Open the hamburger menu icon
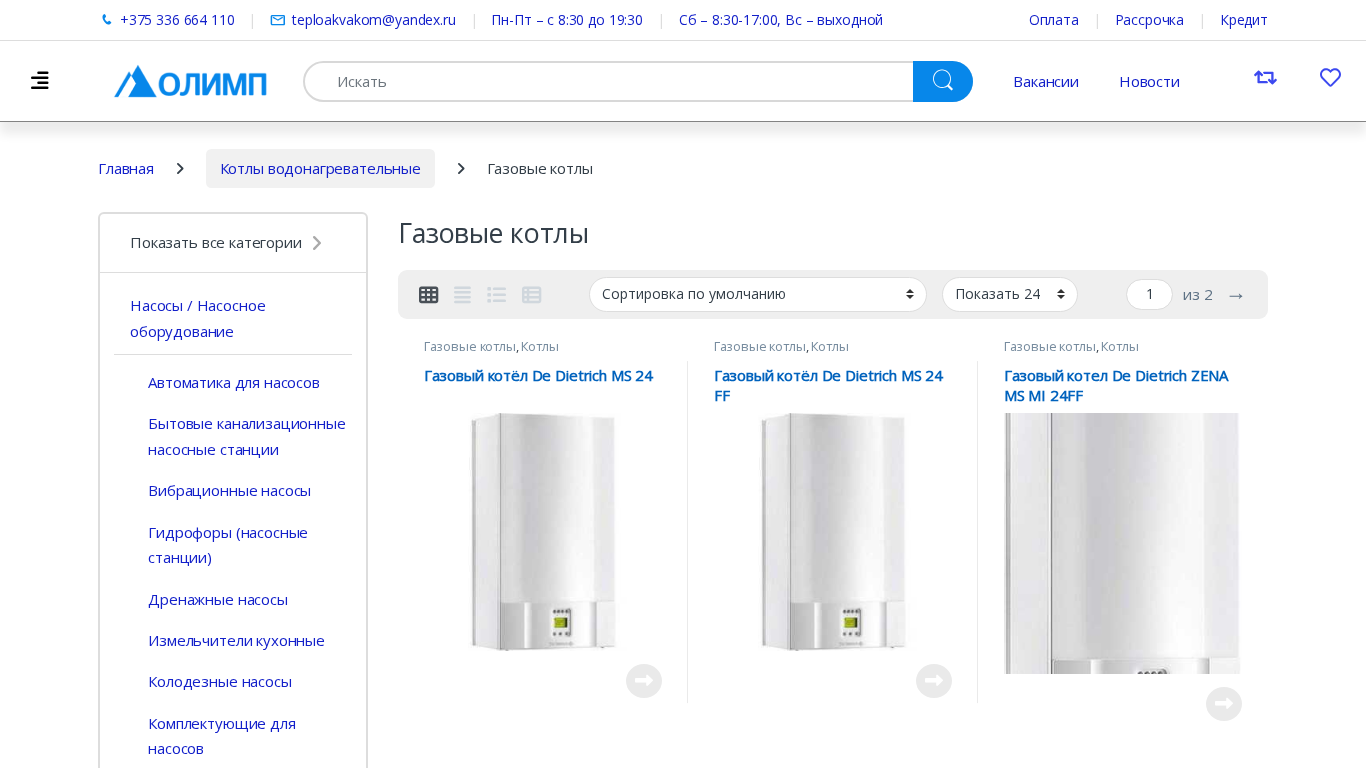The image size is (1366, 768). point(40,81)
